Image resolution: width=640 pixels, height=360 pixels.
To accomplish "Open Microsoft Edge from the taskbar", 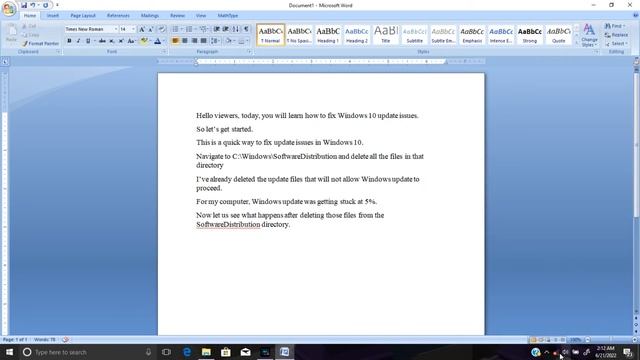I will pos(187,352).
